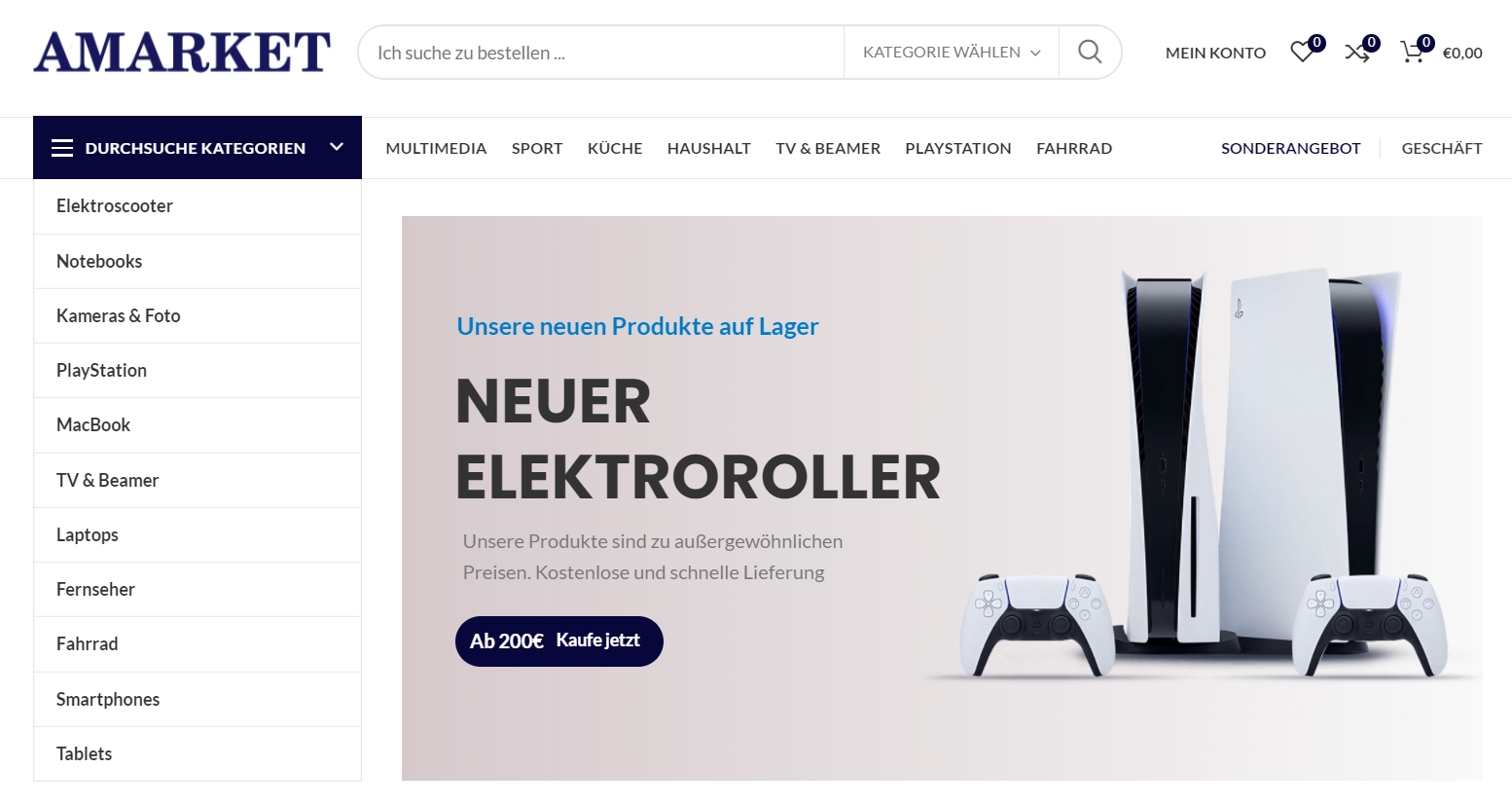This screenshot has width=1512, height=805.
Task: Expand the Kategorie Wählen dropdown
Action: point(951,53)
